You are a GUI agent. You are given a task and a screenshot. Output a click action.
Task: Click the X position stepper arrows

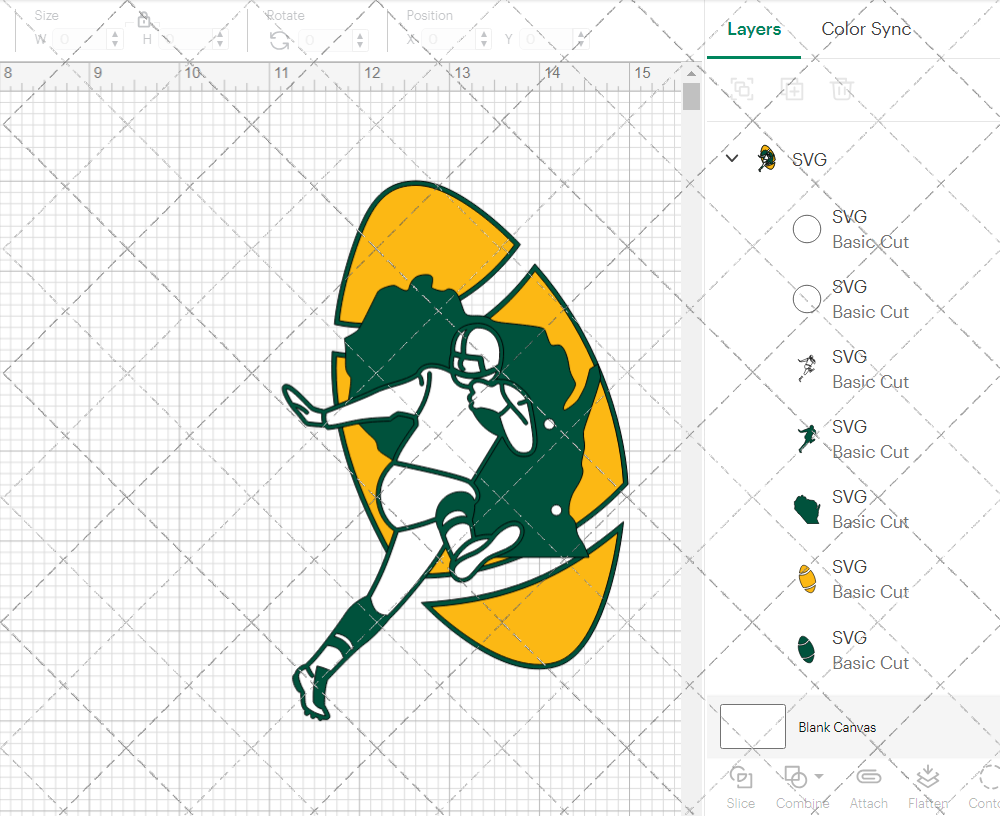pos(485,40)
